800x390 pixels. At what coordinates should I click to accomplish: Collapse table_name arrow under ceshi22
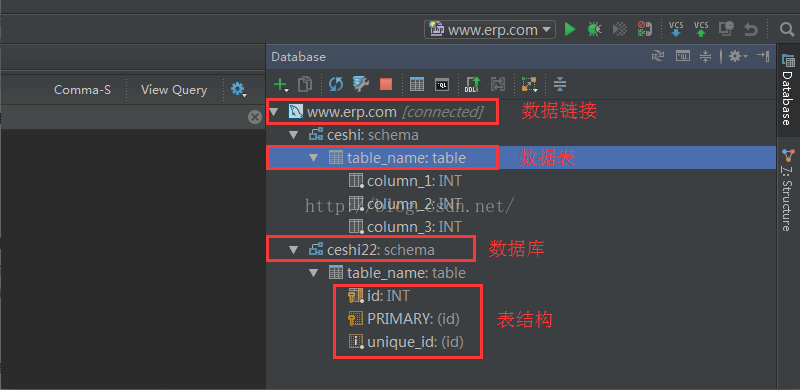[314, 273]
